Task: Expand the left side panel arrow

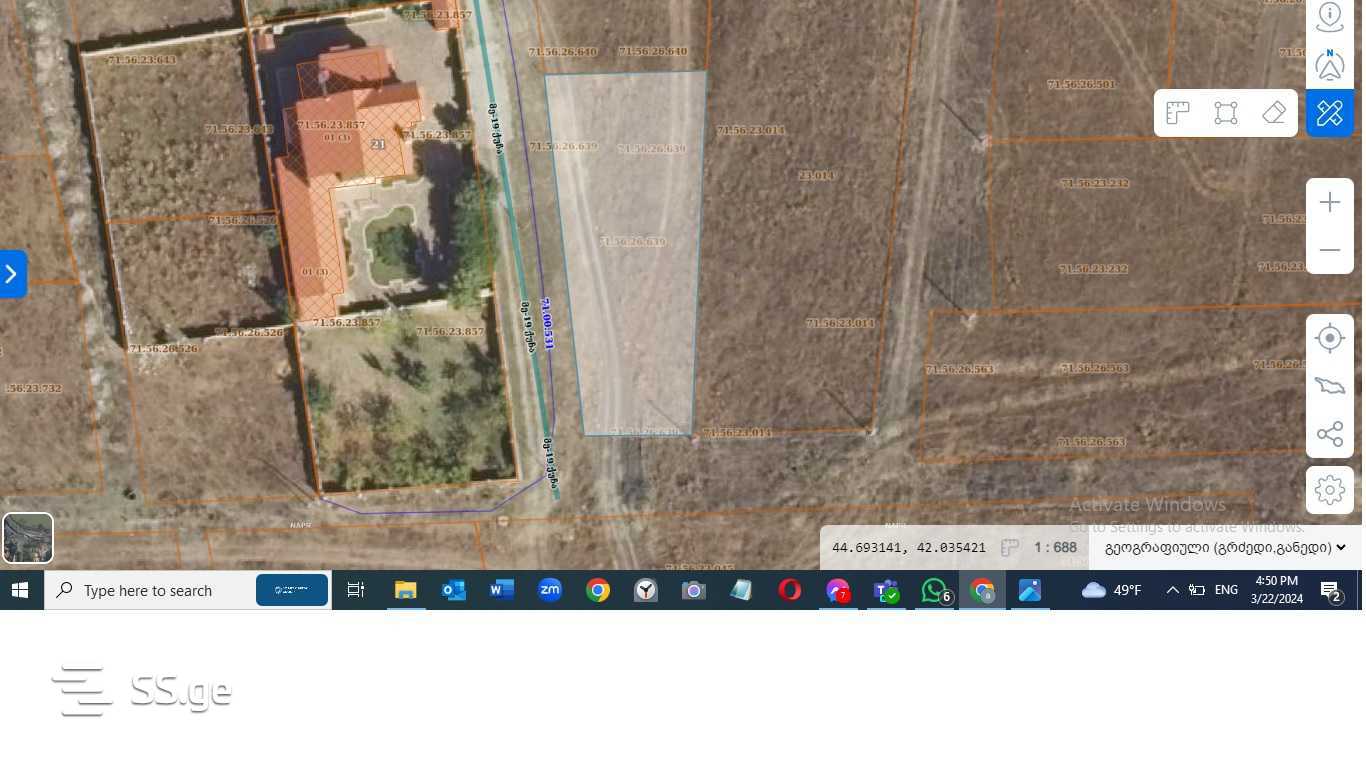Action: tap(12, 274)
